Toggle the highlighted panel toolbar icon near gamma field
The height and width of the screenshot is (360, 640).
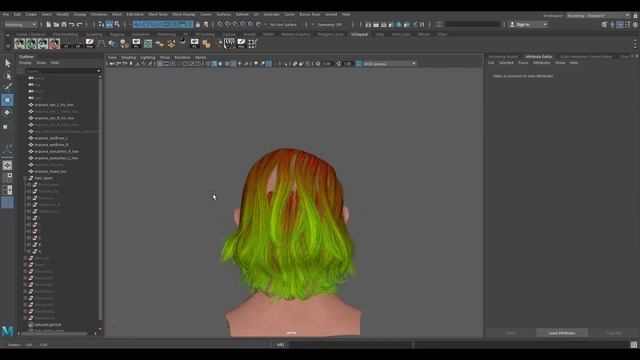tap(358, 64)
